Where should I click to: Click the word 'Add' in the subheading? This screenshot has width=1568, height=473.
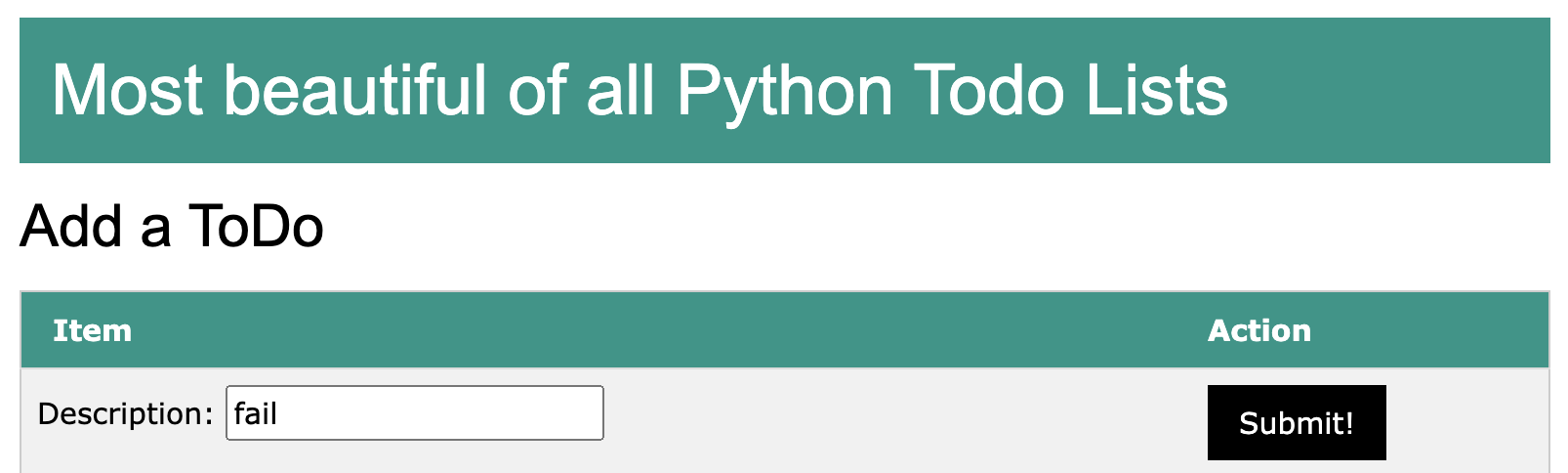[72, 226]
